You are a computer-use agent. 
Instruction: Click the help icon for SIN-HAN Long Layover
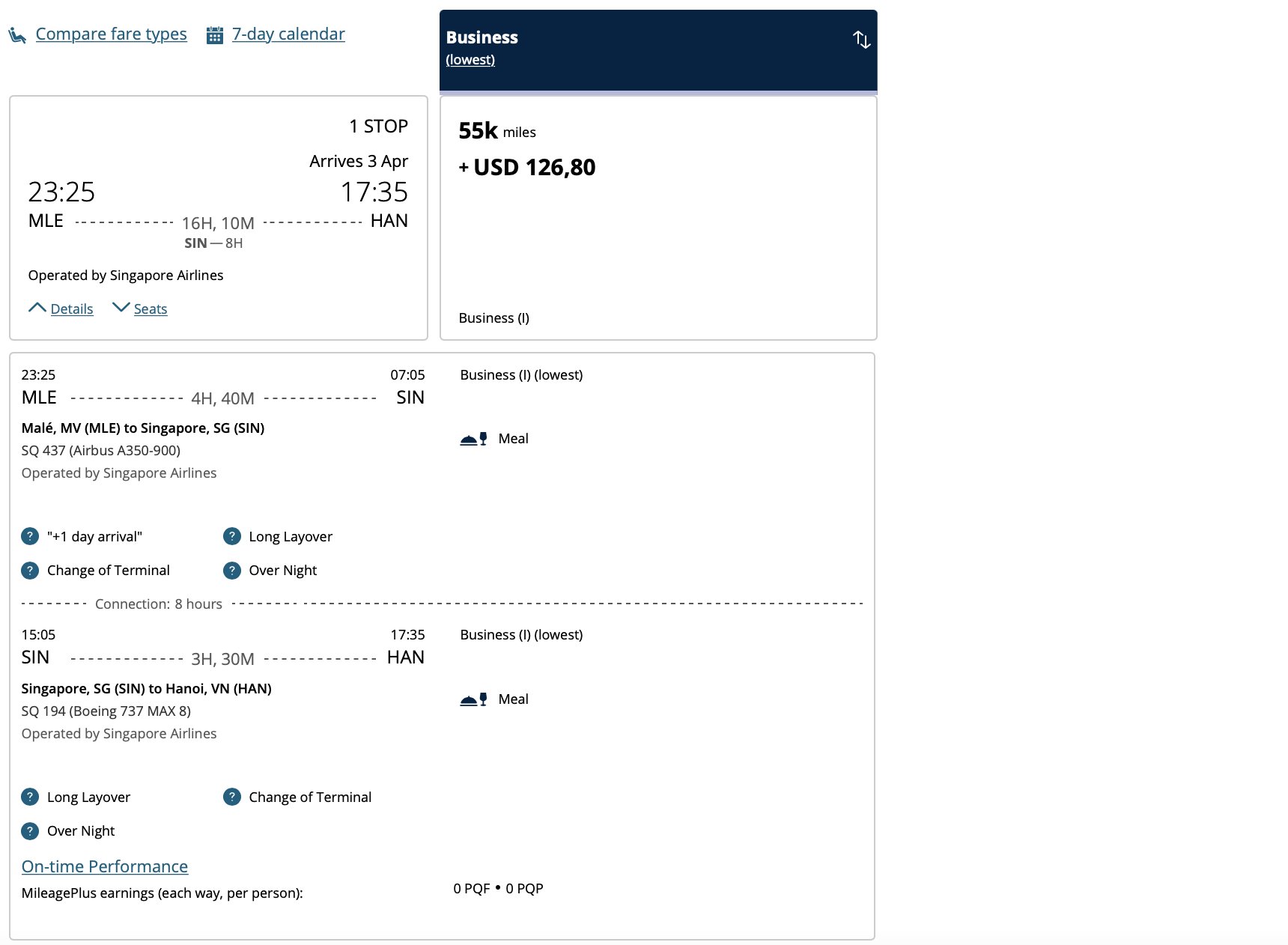click(30, 797)
